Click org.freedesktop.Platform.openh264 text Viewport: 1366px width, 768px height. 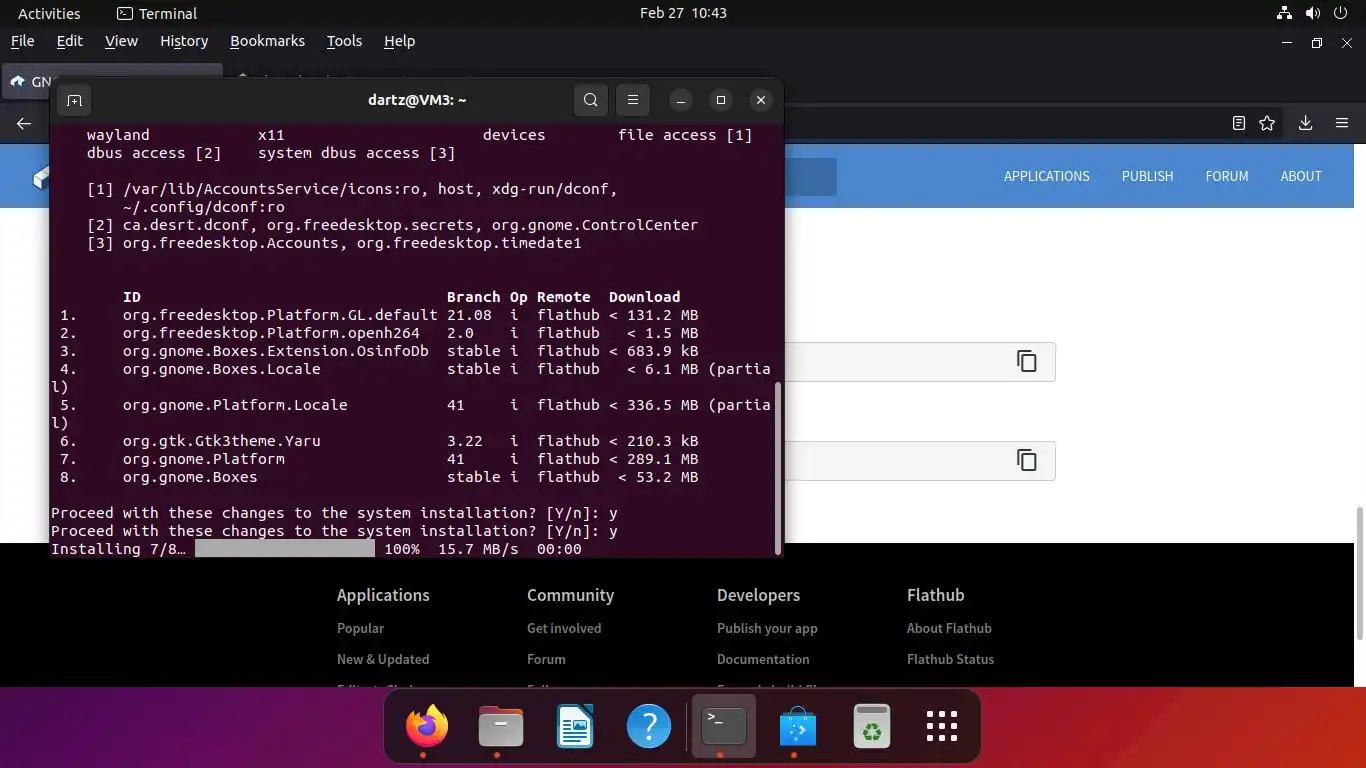[271, 333]
